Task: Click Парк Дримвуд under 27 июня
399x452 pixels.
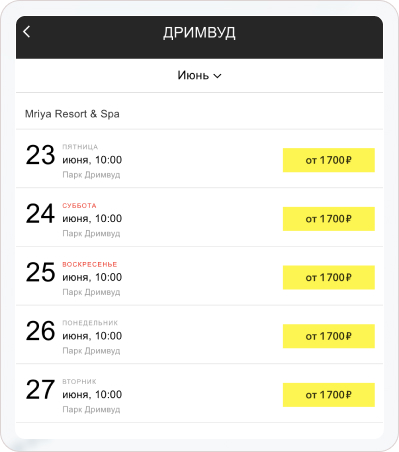Action: coord(91,409)
